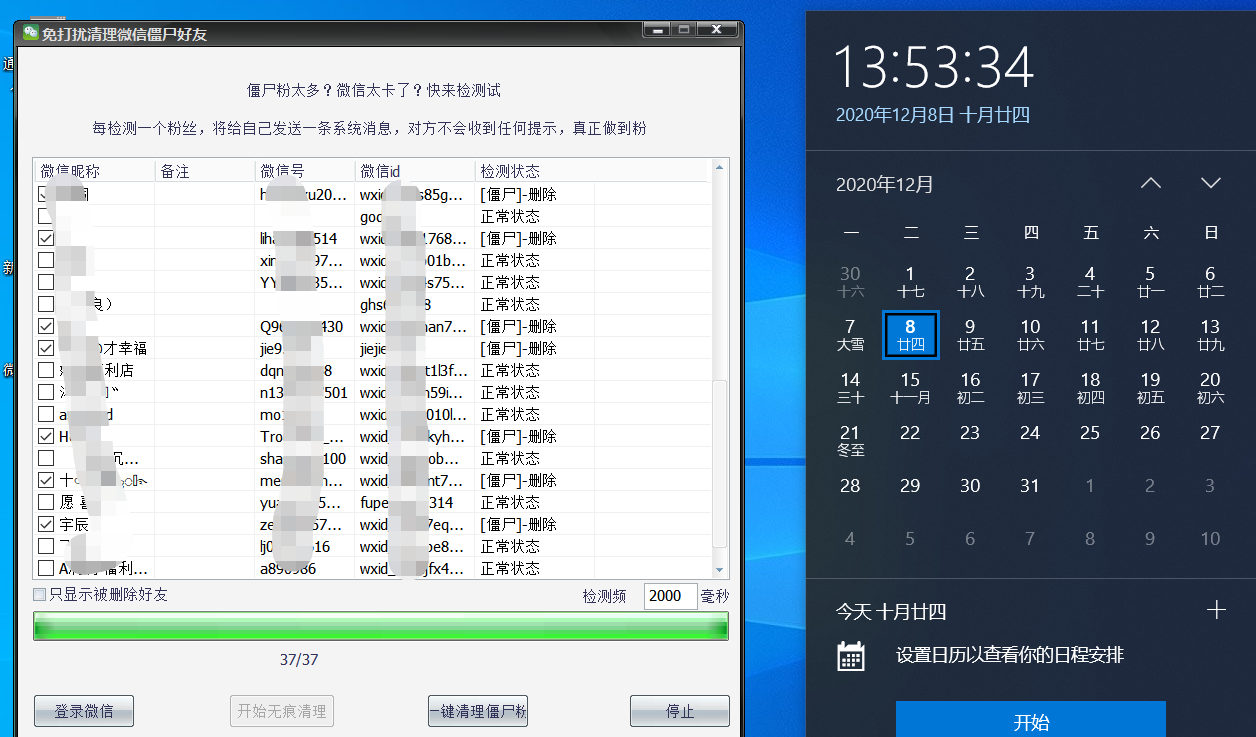Image resolution: width=1256 pixels, height=737 pixels.
Task: Click the 微信id column header
Action: (415, 171)
